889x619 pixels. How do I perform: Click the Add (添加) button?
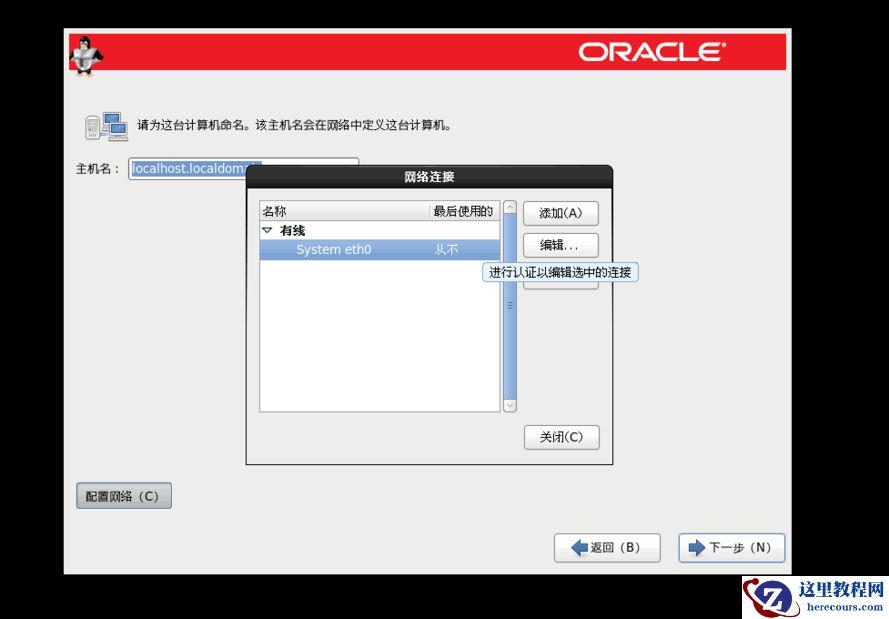coord(560,213)
